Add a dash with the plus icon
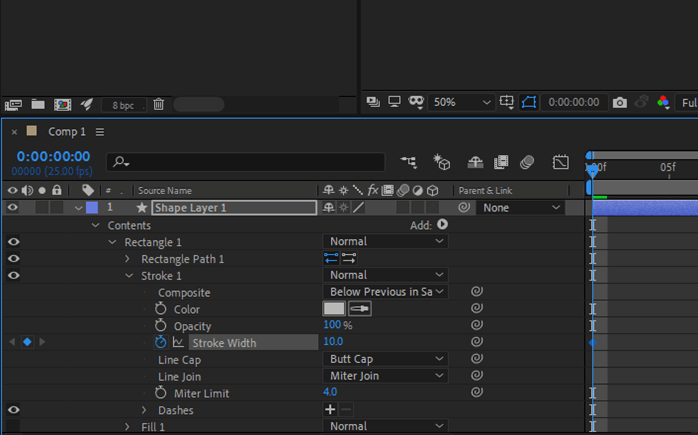Viewport: 698px width, 435px height. [330, 410]
